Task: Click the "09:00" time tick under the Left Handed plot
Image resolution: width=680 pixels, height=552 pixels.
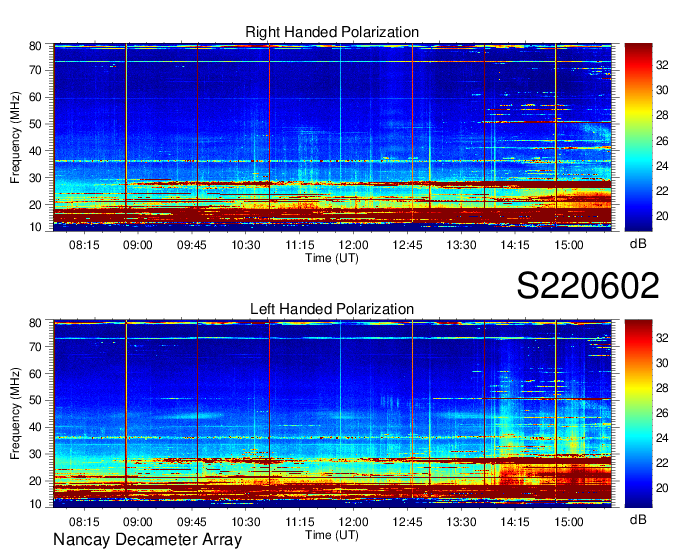Action: pyautogui.click(x=138, y=522)
